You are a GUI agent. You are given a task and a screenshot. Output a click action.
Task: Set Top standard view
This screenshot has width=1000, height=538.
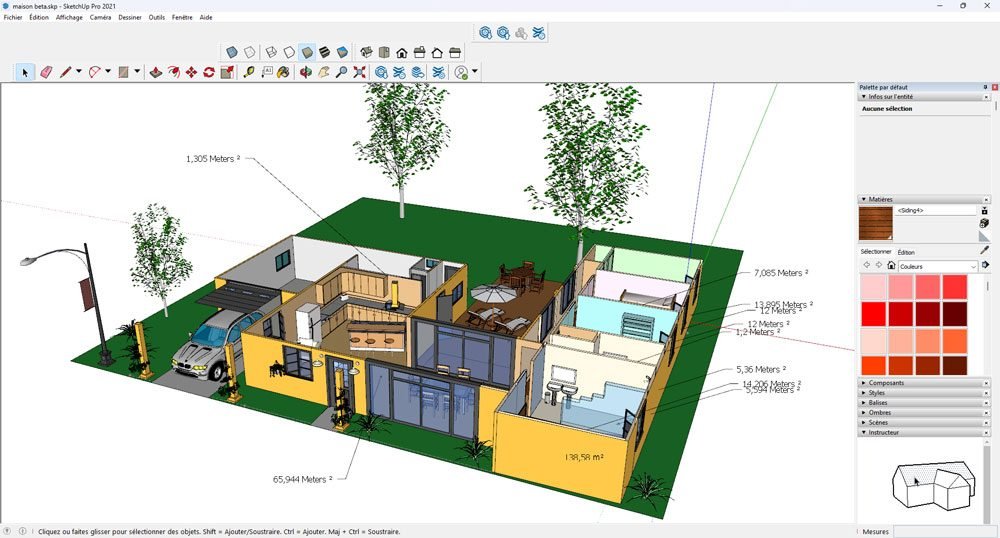[x=384, y=52]
